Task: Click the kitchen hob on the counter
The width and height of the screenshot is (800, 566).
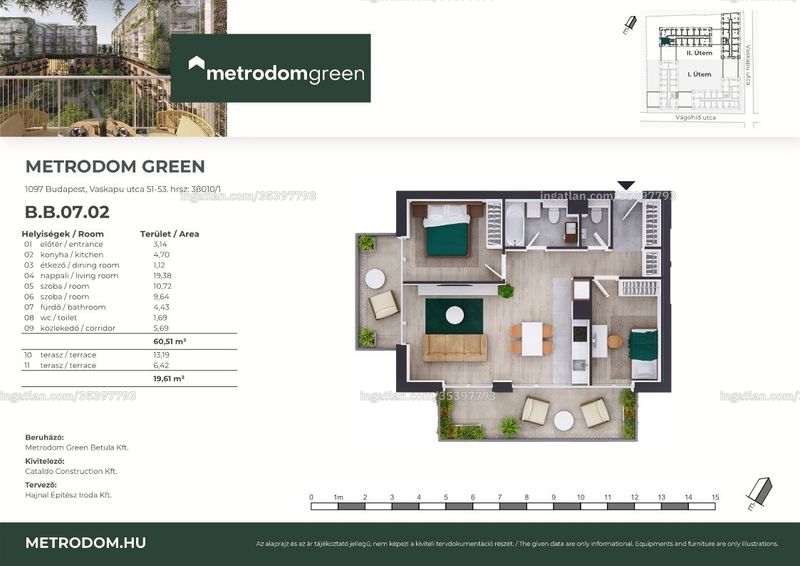Action: pyautogui.click(x=580, y=334)
